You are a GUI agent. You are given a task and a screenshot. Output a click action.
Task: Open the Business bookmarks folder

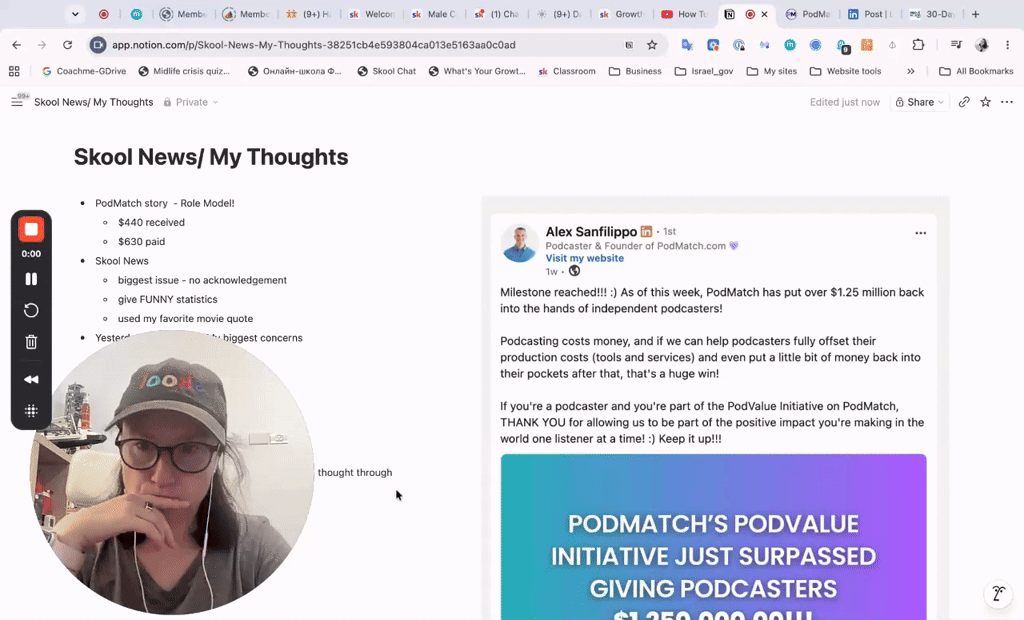coord(635,71)
